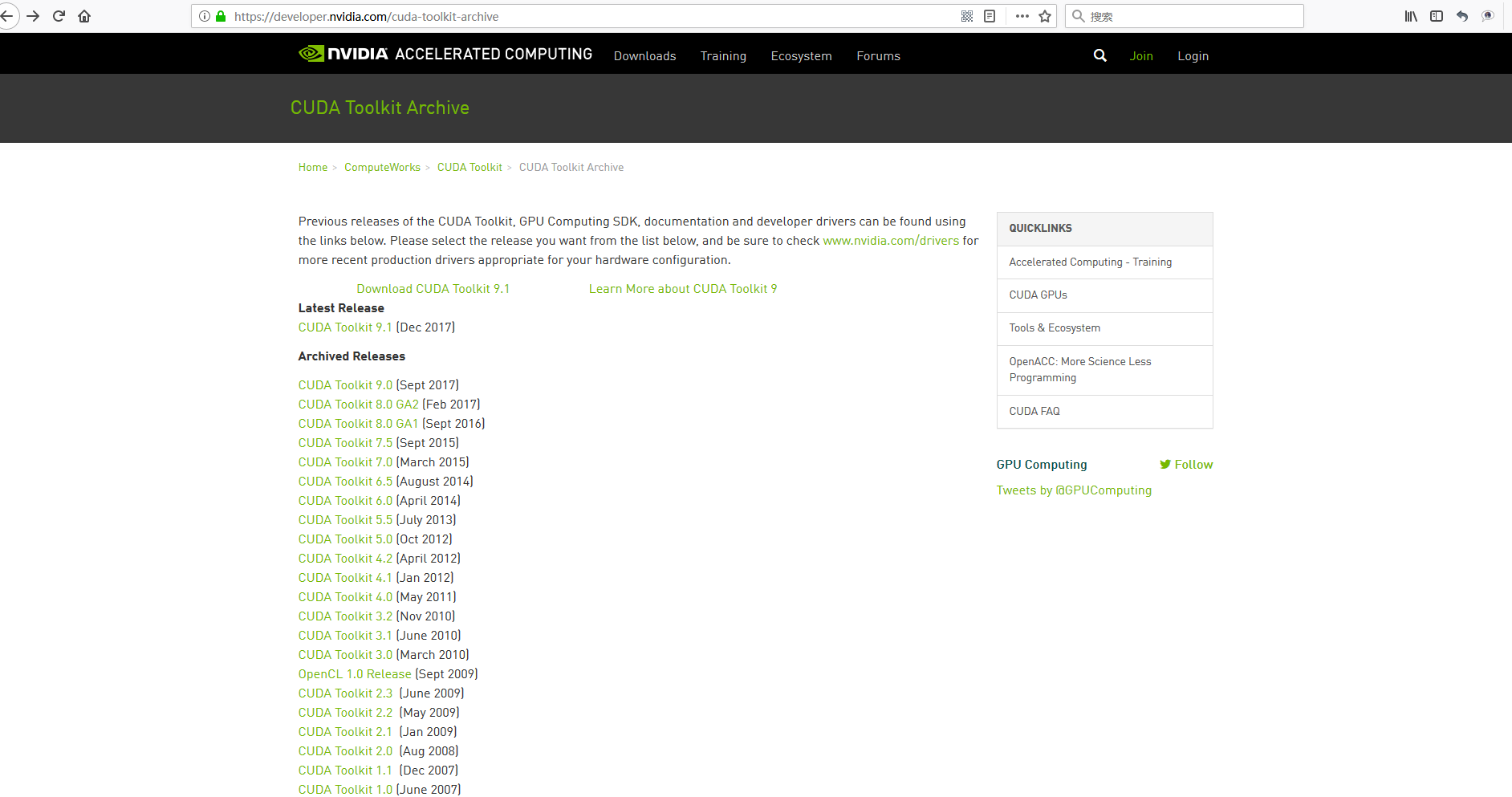The width and height of the screenshot is (1512, 797).
Task: Open CUDA Toolkit 3.2 link
Action: [x=345, y=616]
